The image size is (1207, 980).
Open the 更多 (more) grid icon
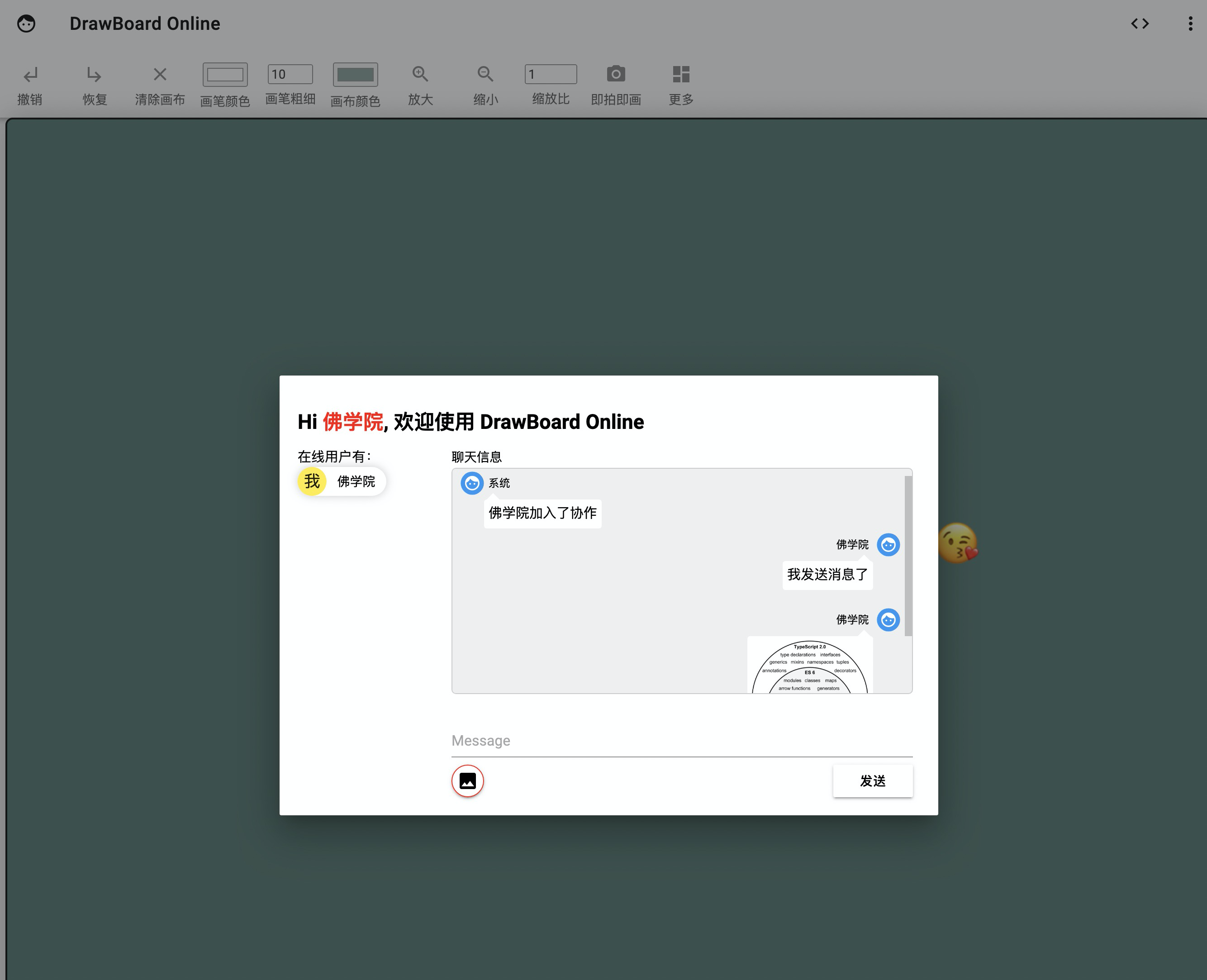pyautogui.click(x=681, y=74)
